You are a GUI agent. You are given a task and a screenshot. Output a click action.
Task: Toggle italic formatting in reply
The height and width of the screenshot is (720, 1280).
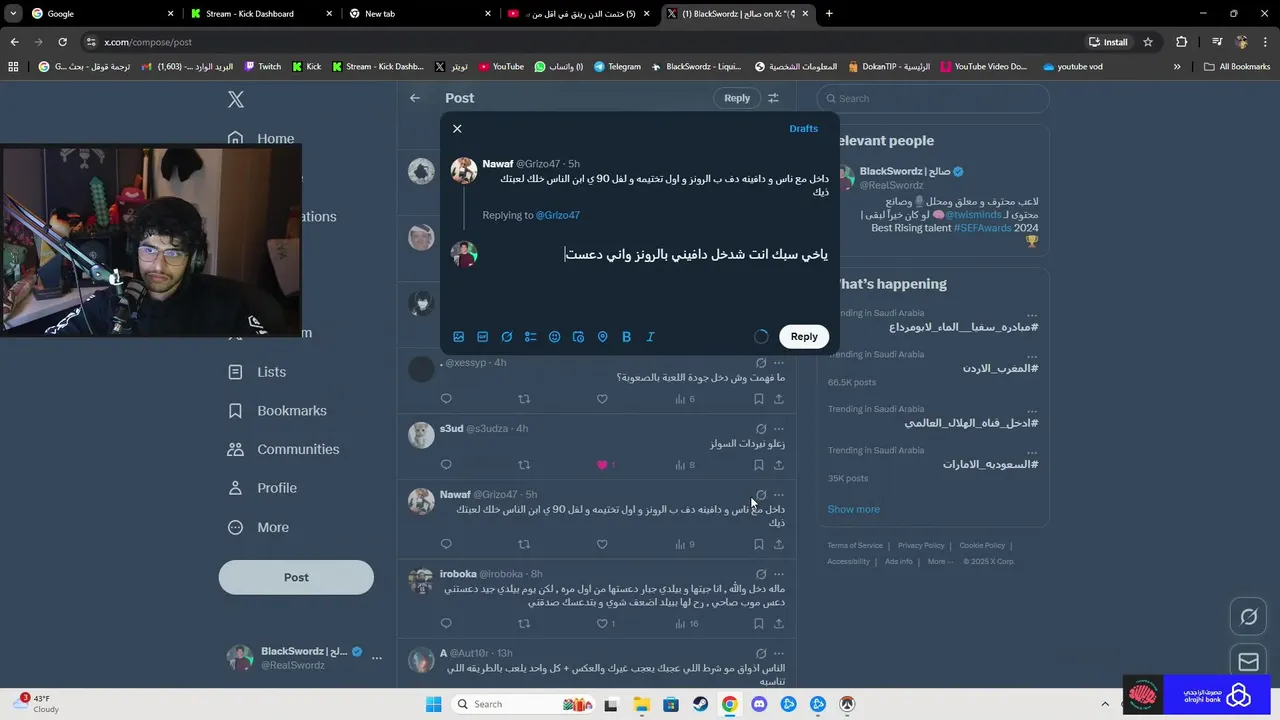tap(651, 337)
